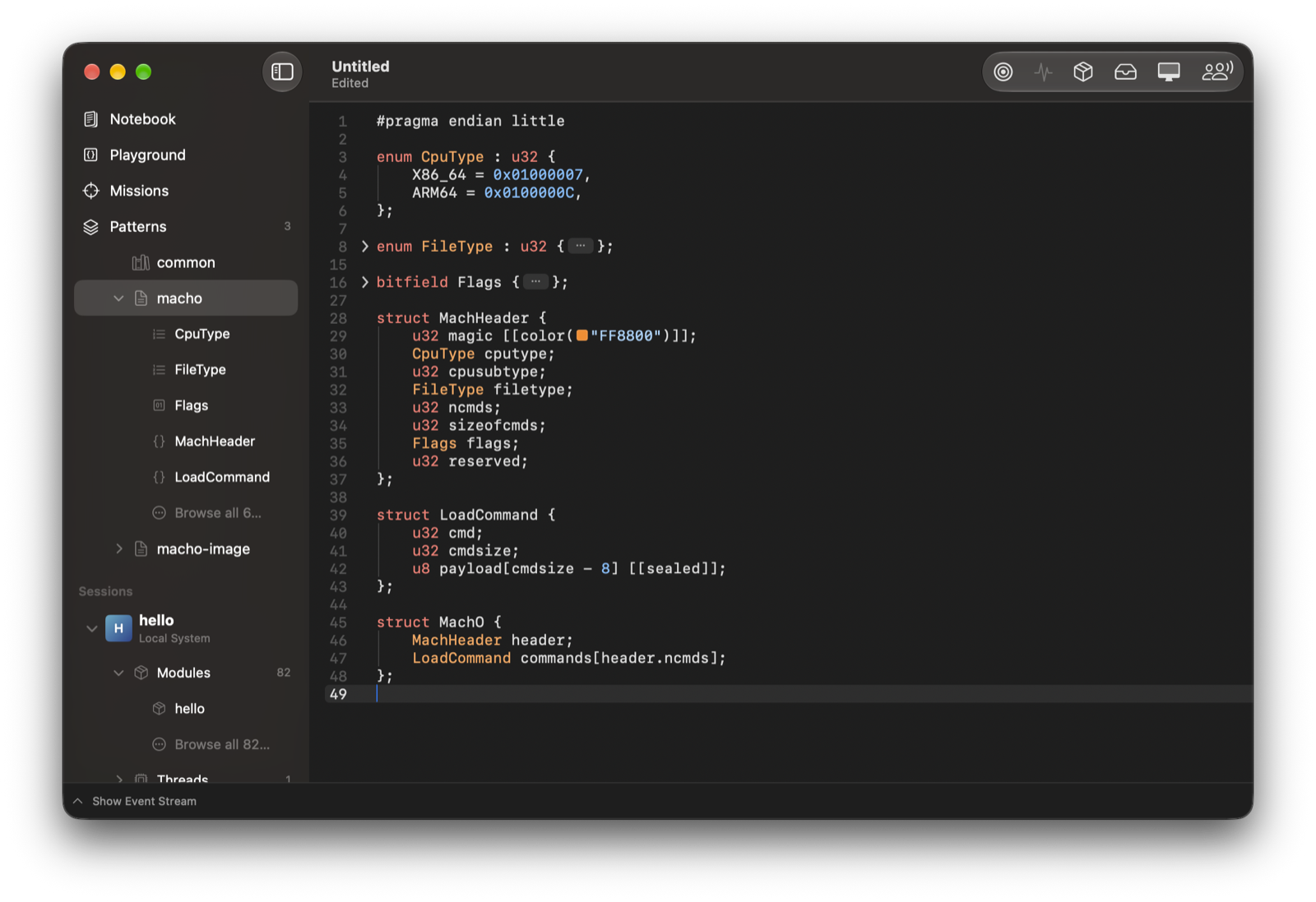The image size is (1316, 902).
Task: Expand the folded enum FileType block
Action: [x=365, y=246]
